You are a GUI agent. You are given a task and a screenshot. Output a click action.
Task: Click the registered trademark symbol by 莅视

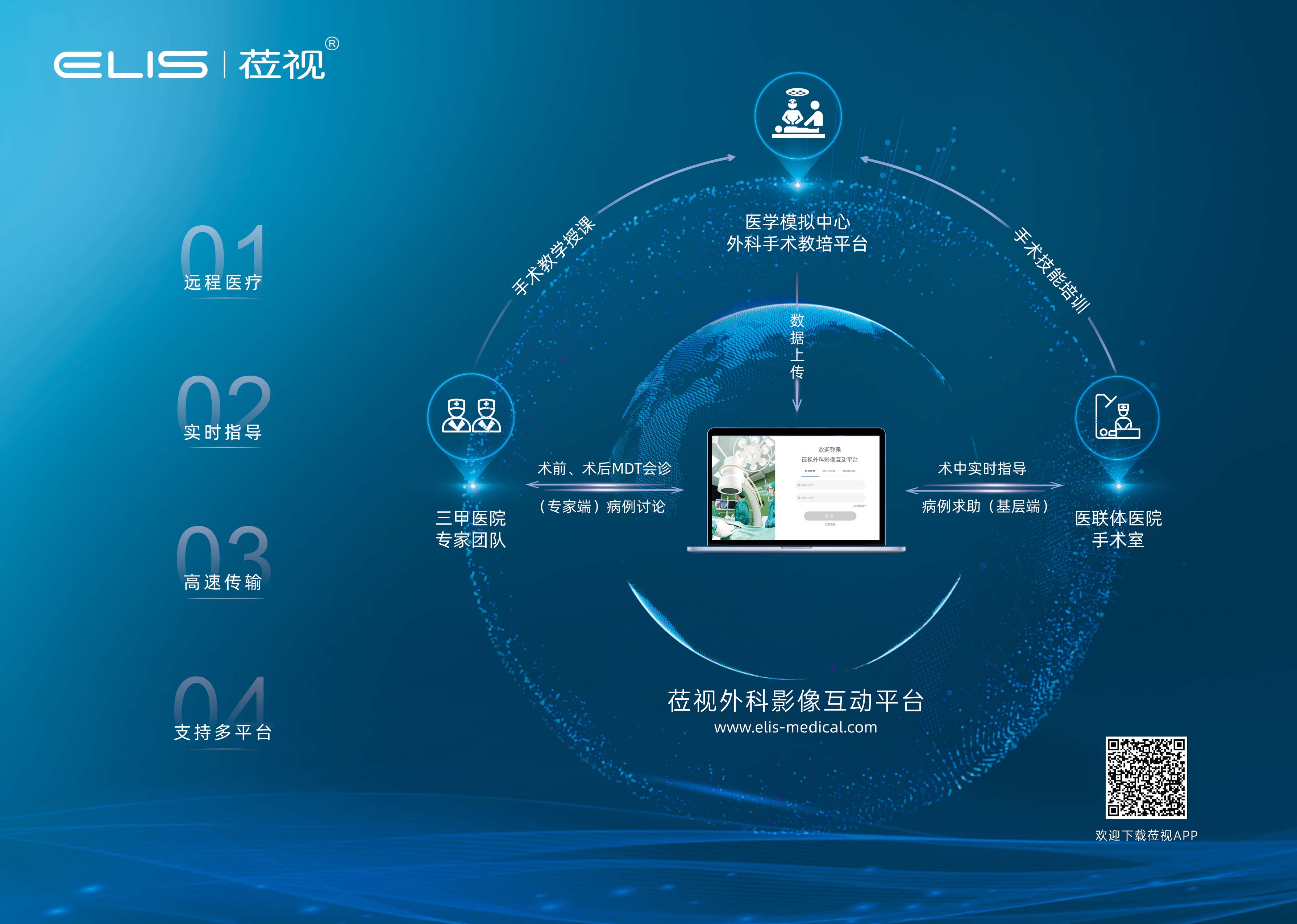[332, 44]
